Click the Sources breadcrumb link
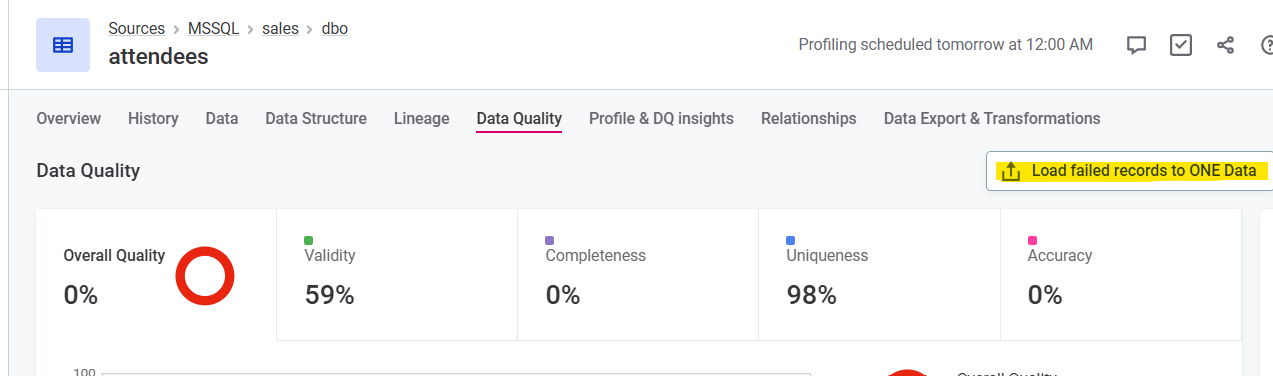Screen dimensions: 1273x376 [137, 28]
